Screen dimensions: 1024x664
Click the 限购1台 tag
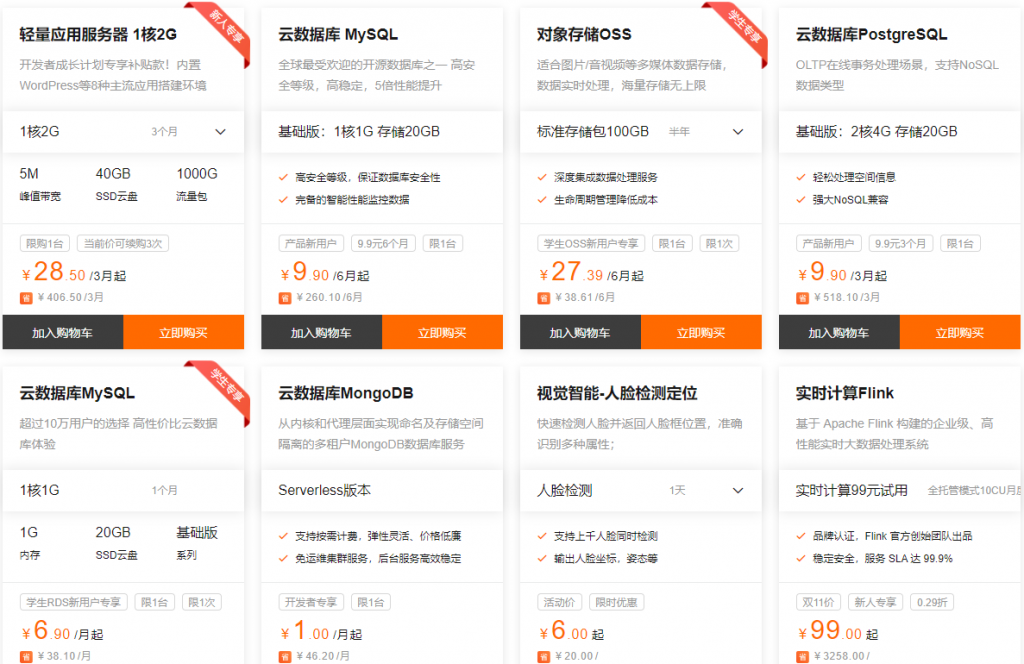pos(44,244)
